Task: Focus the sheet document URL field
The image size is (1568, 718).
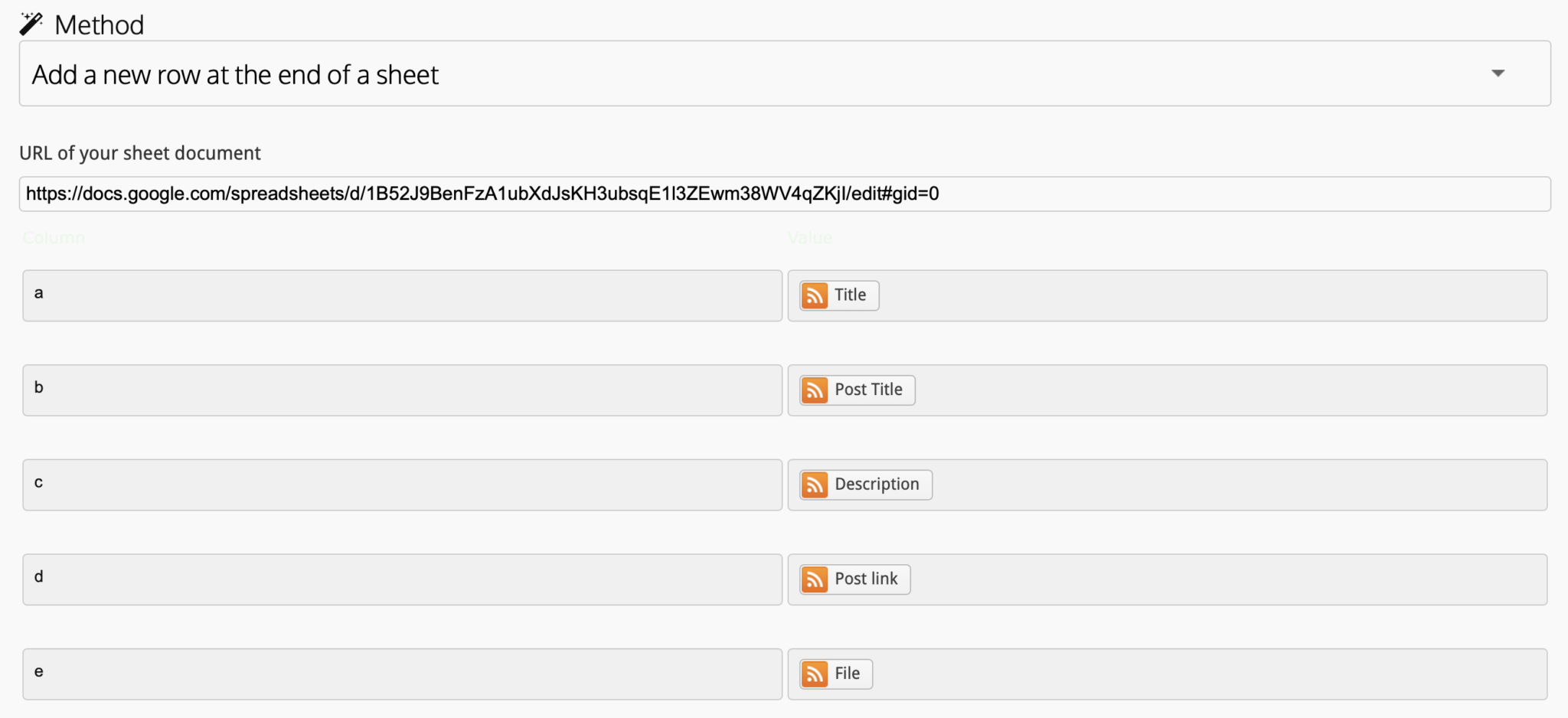Action: pos(784,194)
